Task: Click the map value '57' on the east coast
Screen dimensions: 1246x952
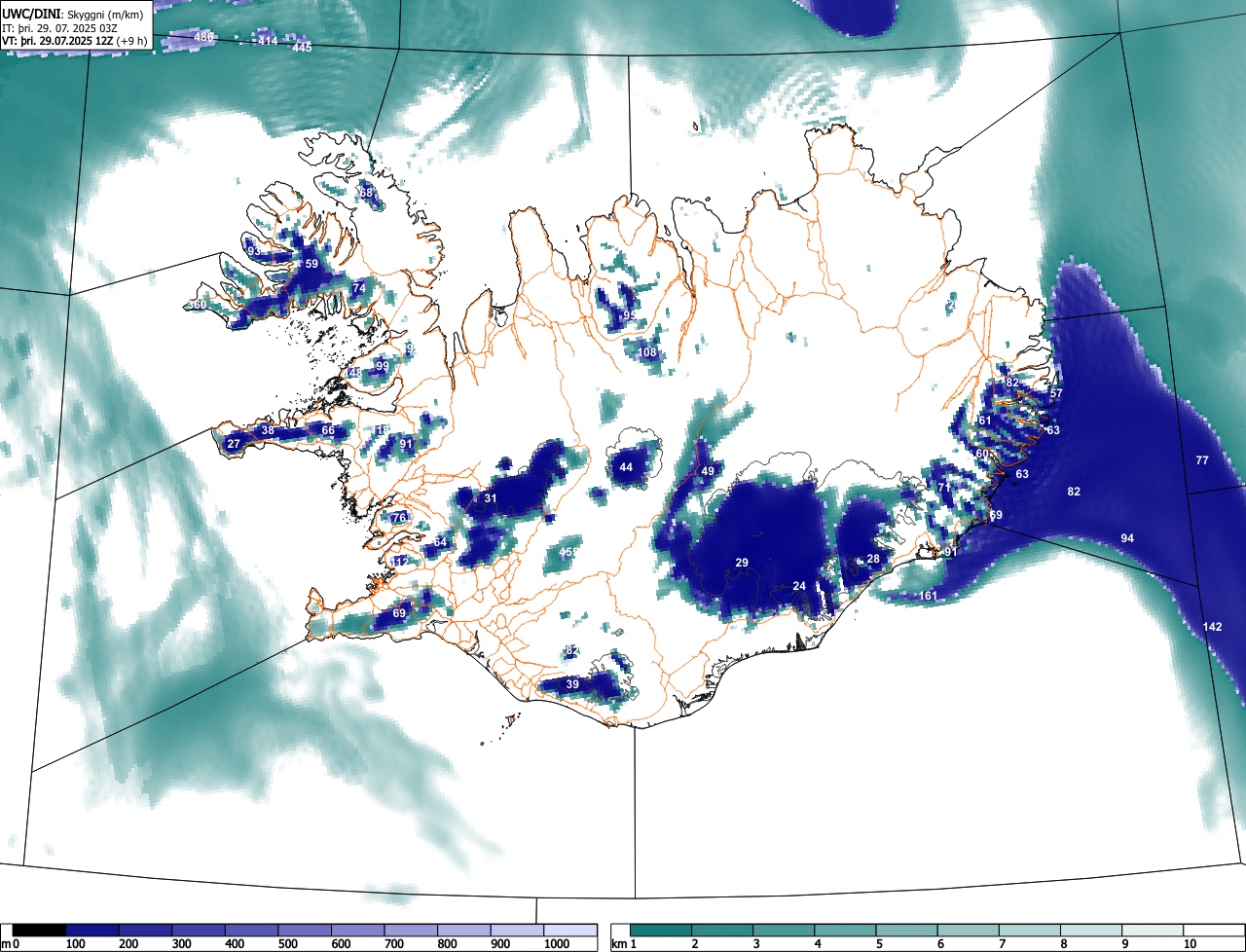Action: coord(1056,393)
